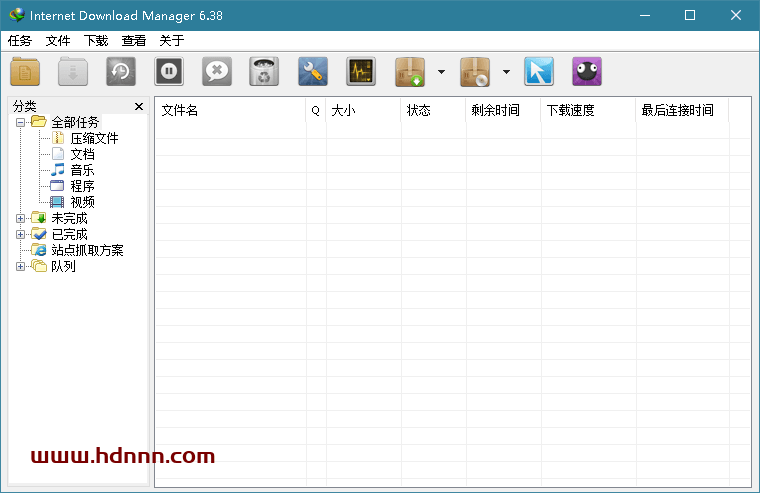Image resolution: width=760 pixels, height=493 pixels.
Task: Open the 下载 menu
Action: coord(96,41)
